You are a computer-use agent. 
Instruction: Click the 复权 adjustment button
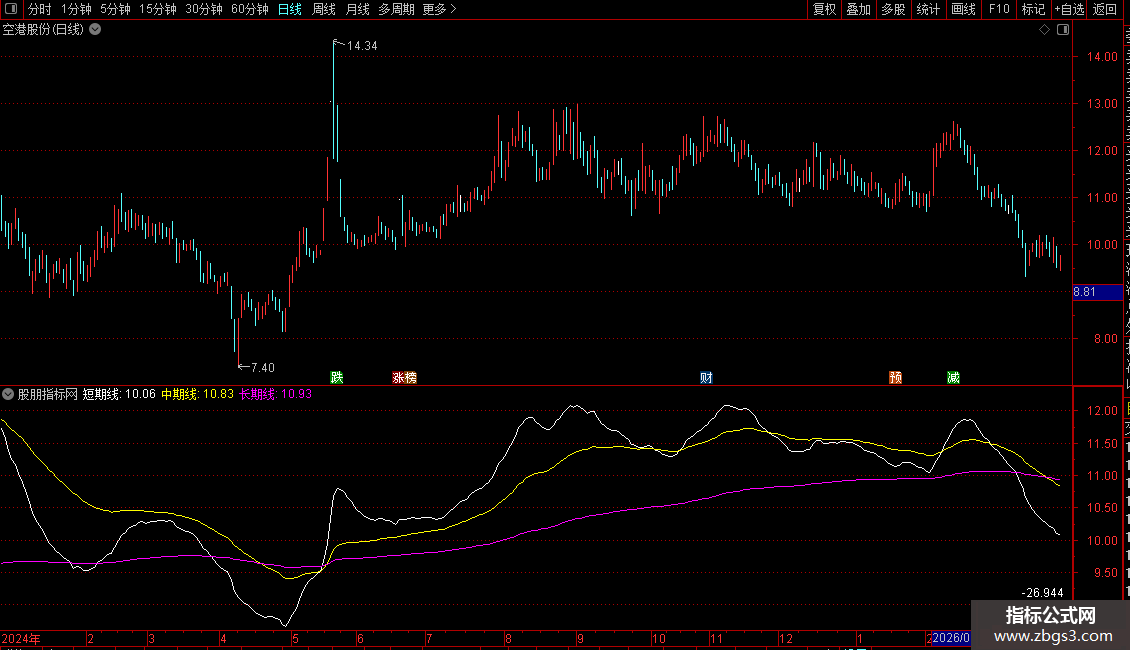(x=824, y=9)
